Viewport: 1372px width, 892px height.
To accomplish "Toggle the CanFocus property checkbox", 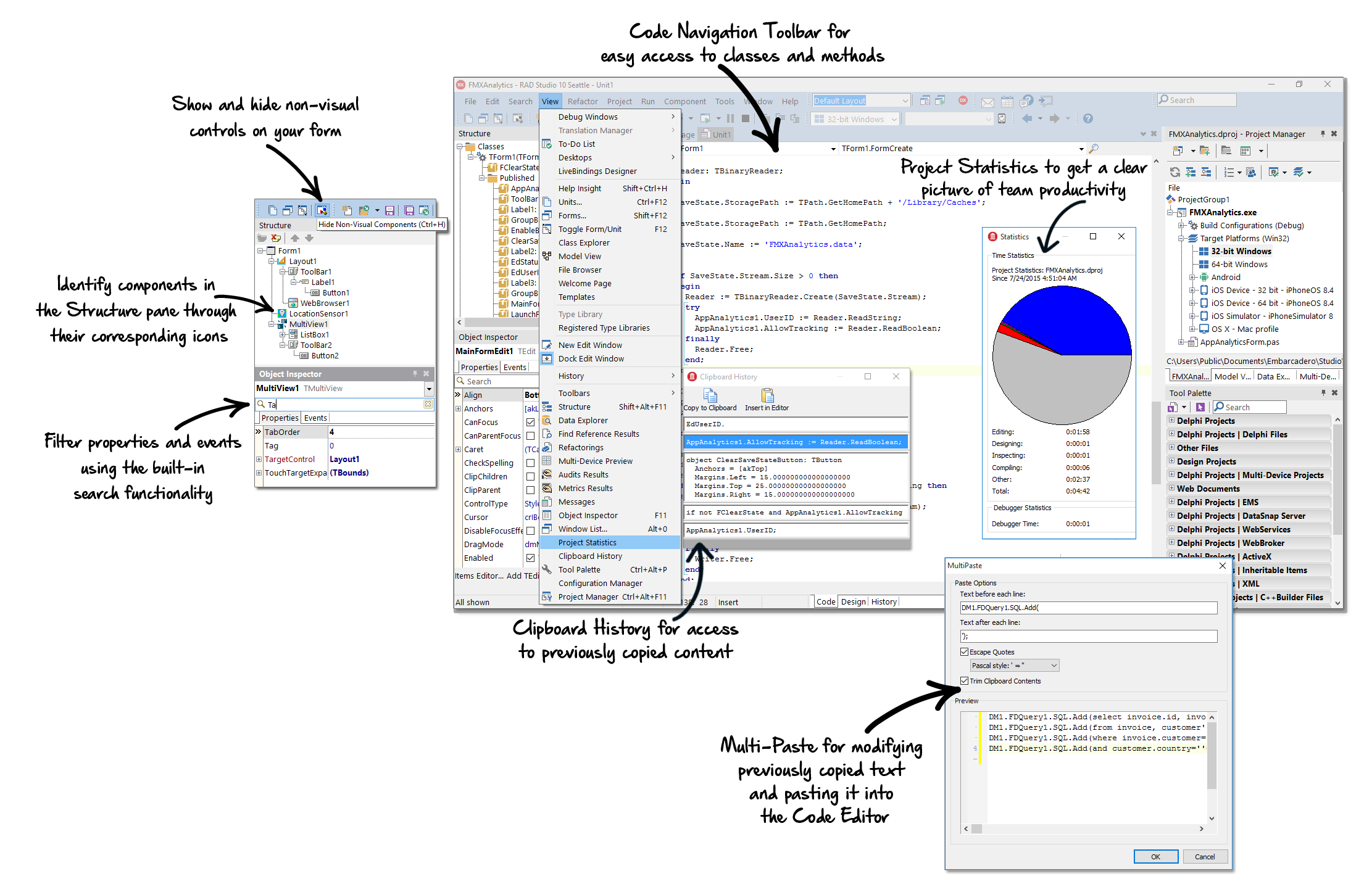I will [530, 423].
